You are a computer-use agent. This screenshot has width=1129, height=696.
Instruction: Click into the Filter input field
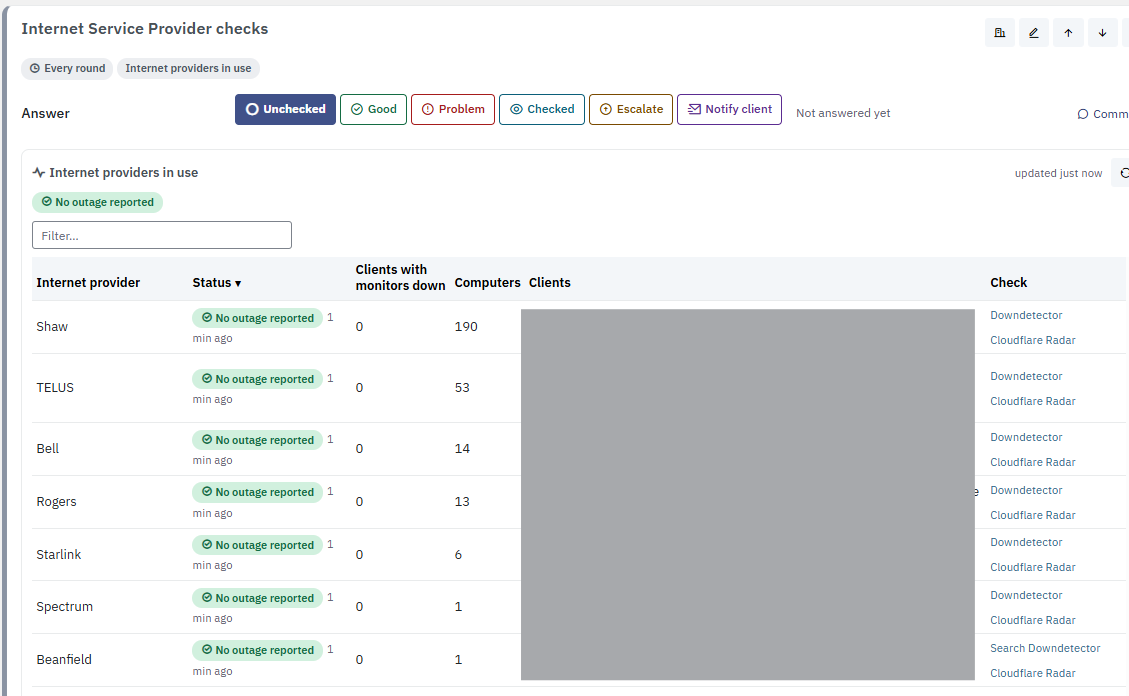(162, 235)
